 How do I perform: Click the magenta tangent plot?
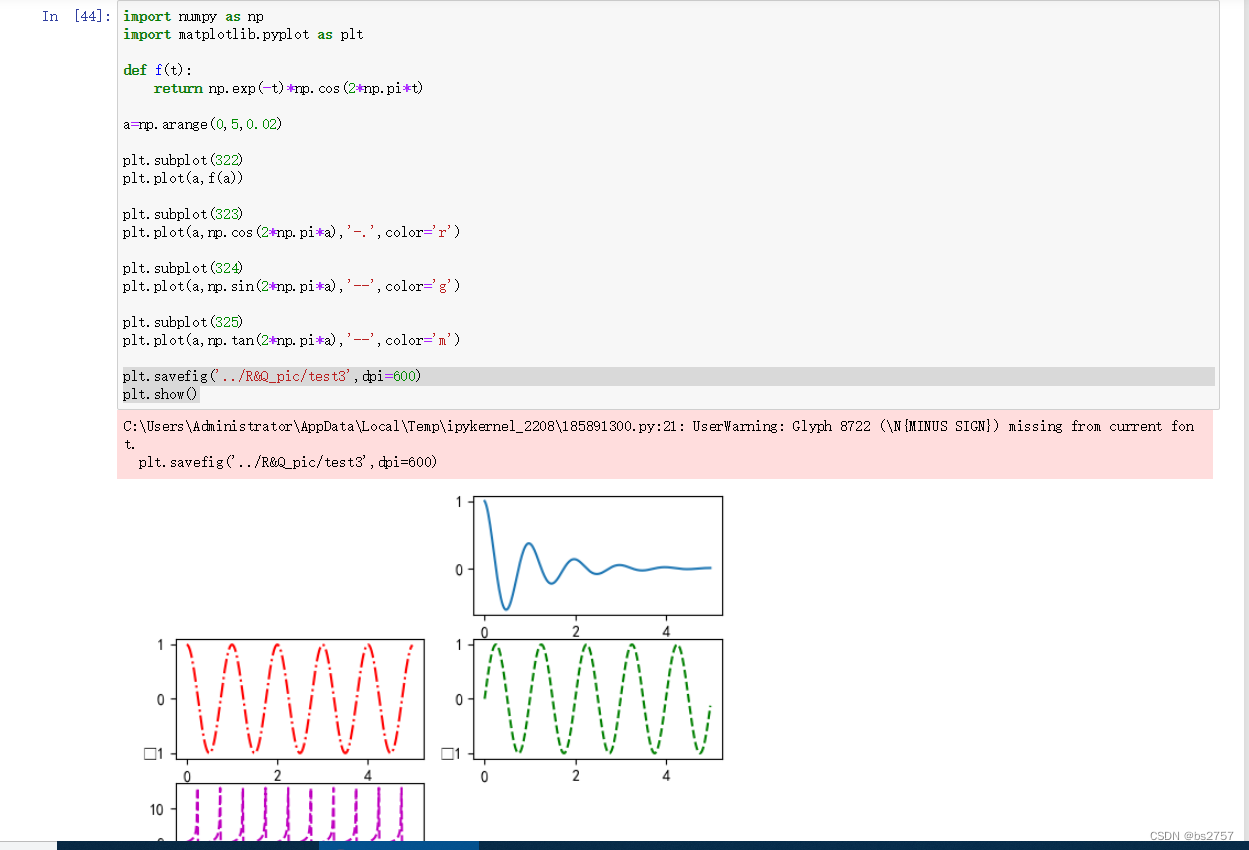pyautogui.click(x=300, y=812)
